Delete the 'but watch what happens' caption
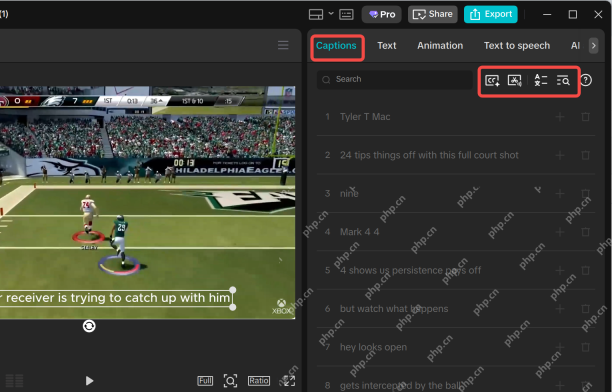 pos(585,308)
